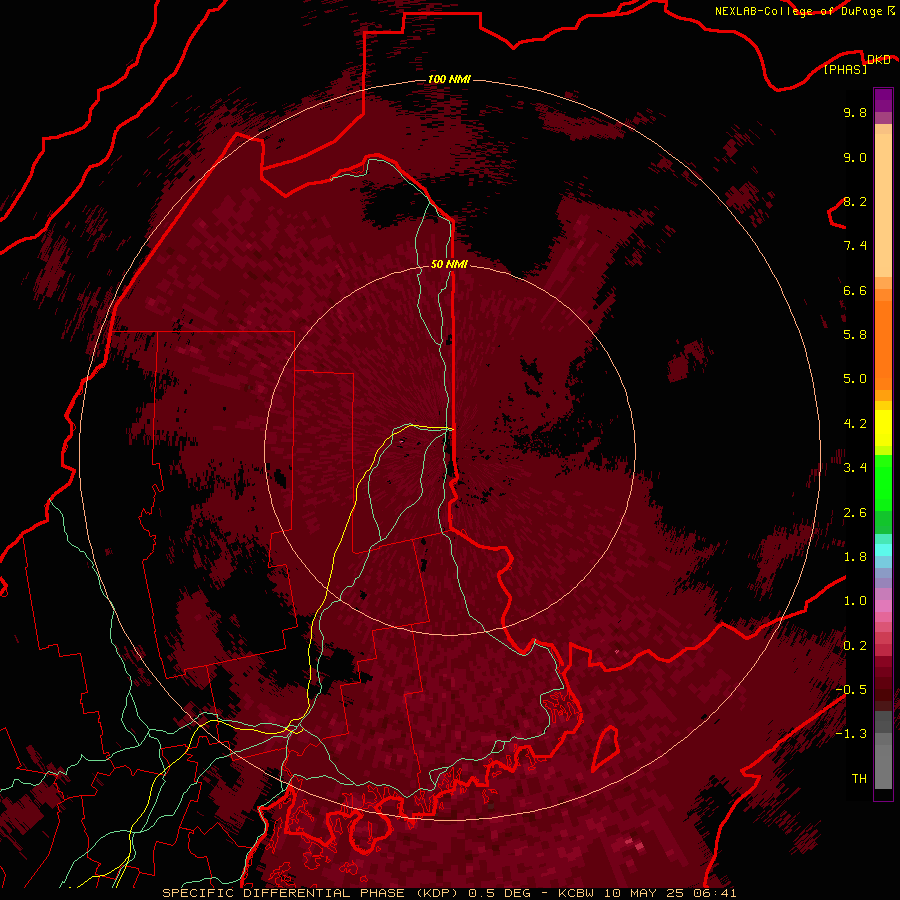This screenshot has width=900, height=900.
Task: Click the 3.4 scale value
Action: click(855, 468)
